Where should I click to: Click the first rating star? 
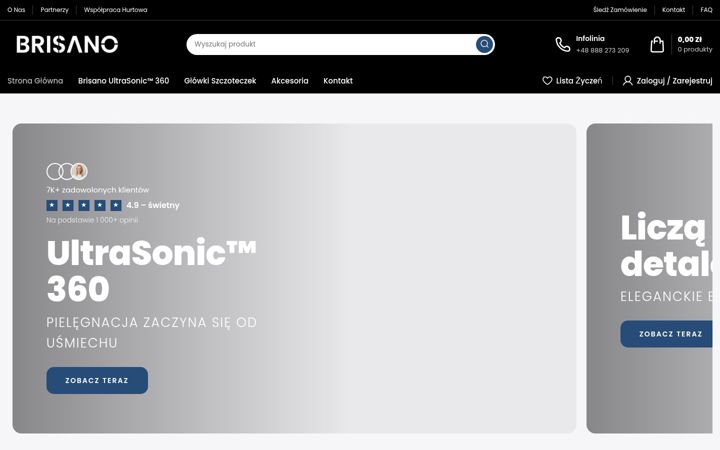pyautogui.click(x=52, y=205)
